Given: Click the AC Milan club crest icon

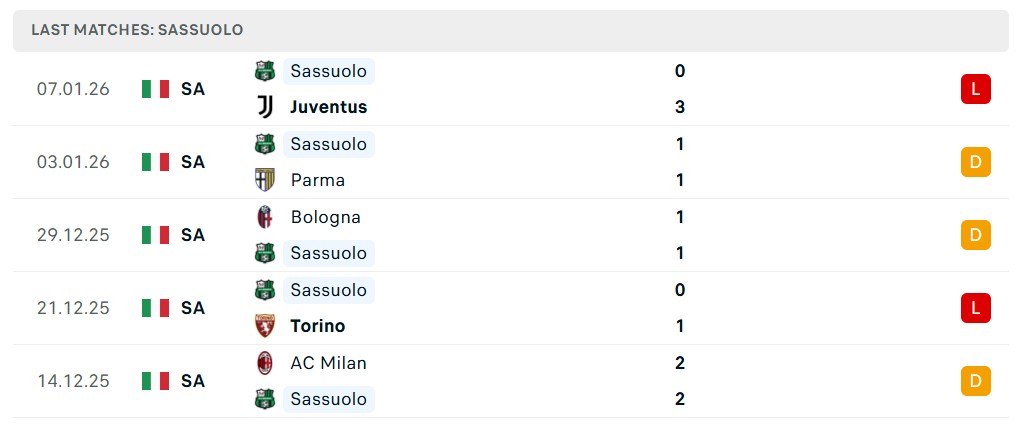Looking at the screenshot, I should 264,363.
